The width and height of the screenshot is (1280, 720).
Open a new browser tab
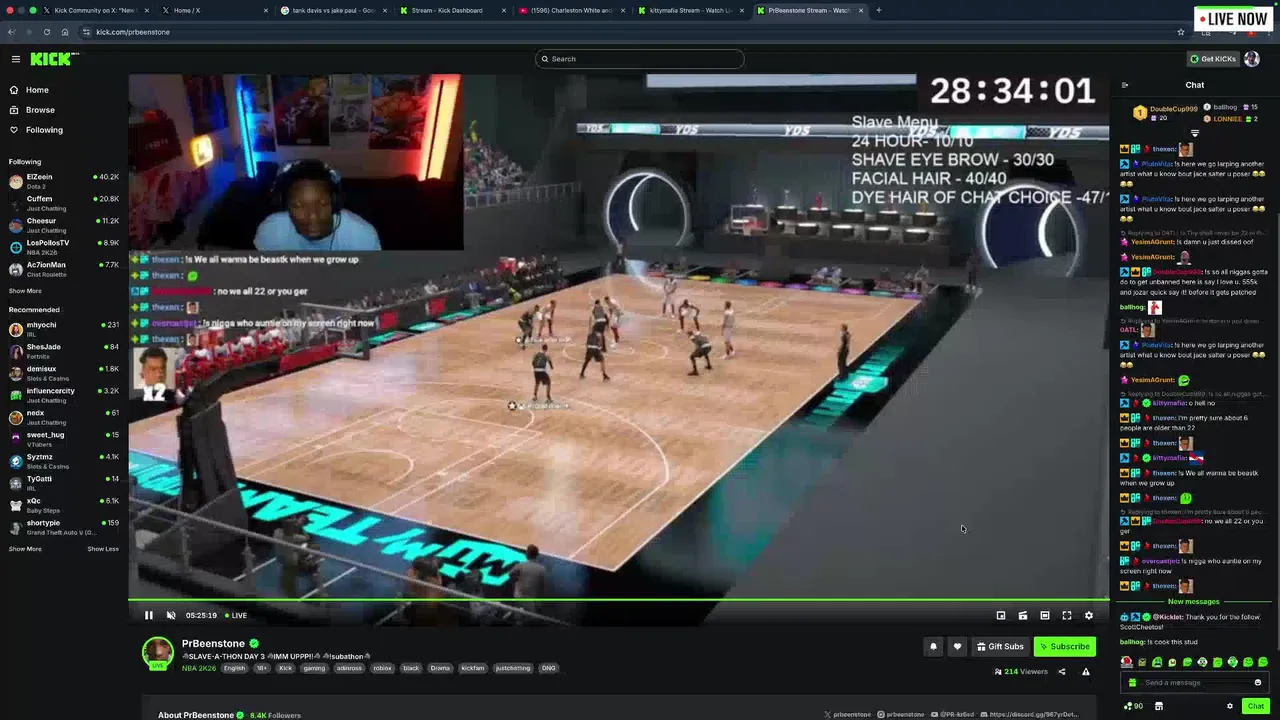[878, 10]
